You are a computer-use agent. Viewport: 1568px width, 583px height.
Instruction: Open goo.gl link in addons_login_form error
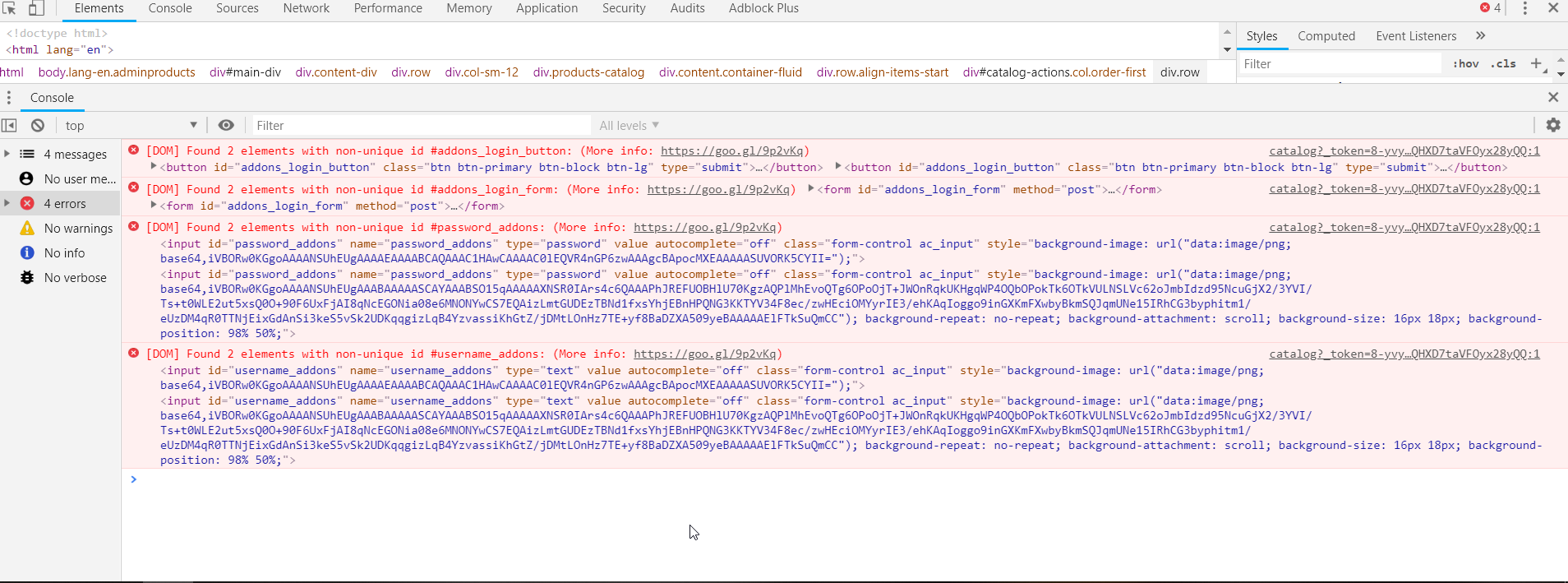click(719, 189)
